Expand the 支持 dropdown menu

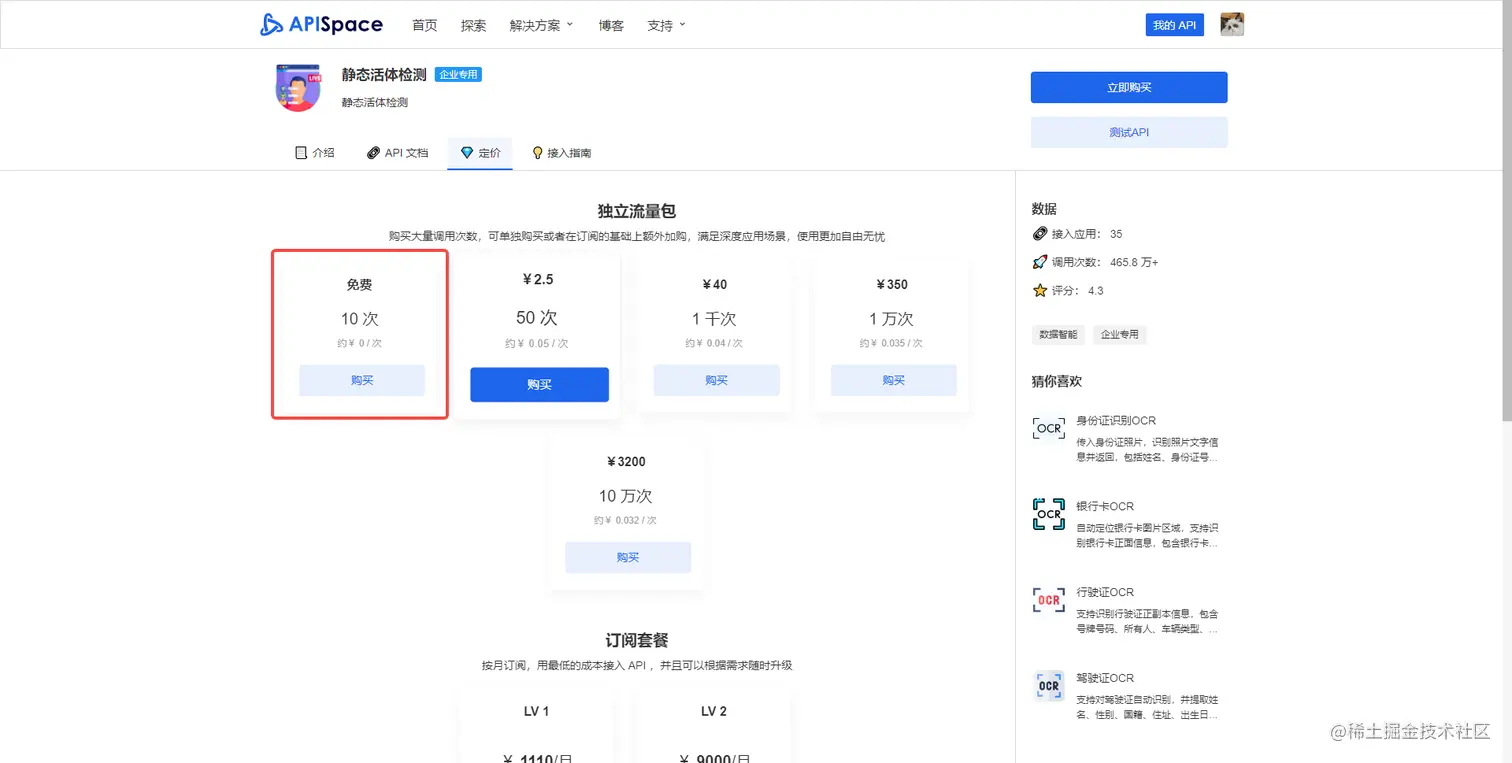click(666, 26)
